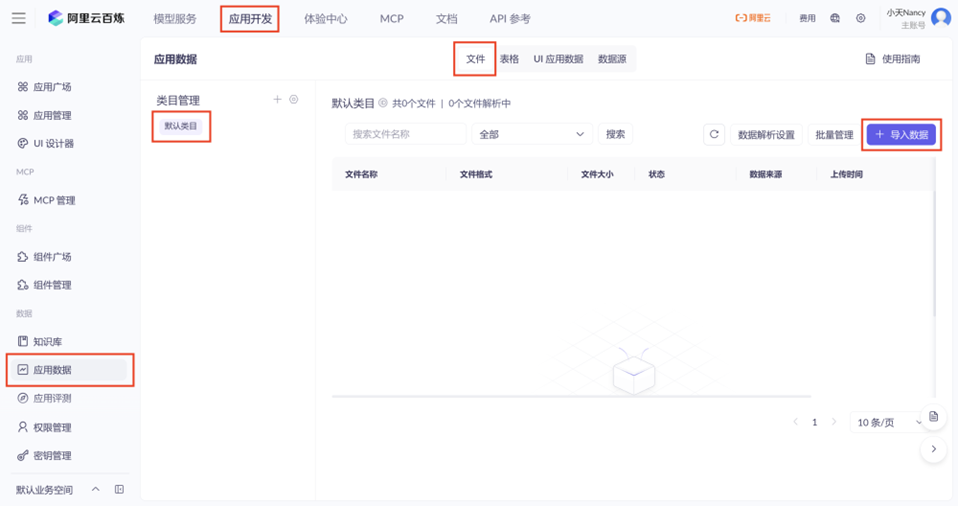Click the UI 设计器 palette icon

23,143
